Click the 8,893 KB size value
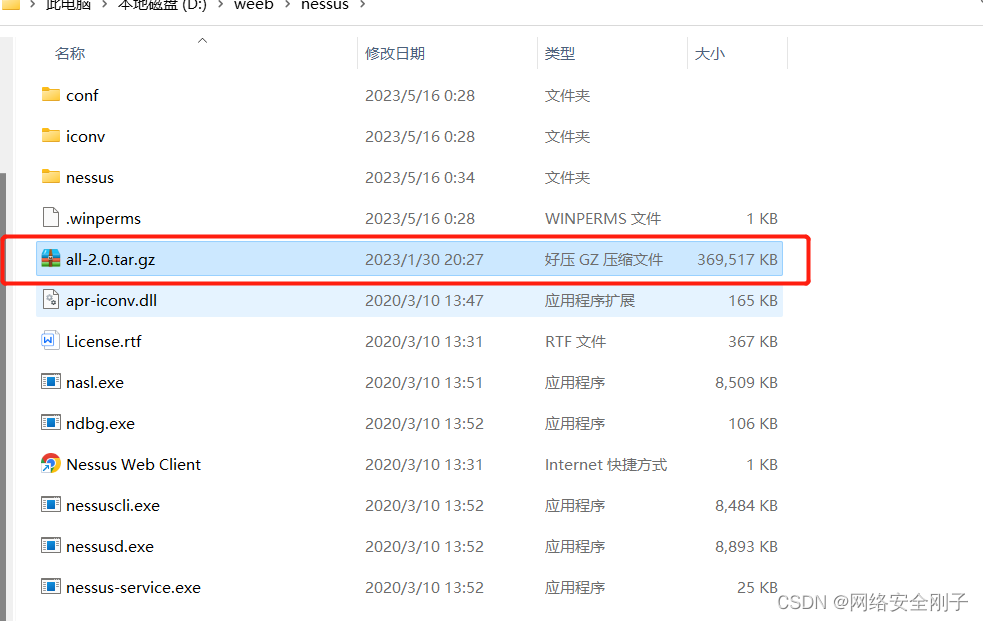Viewport: 983px width, 621px height. point(747,547)
